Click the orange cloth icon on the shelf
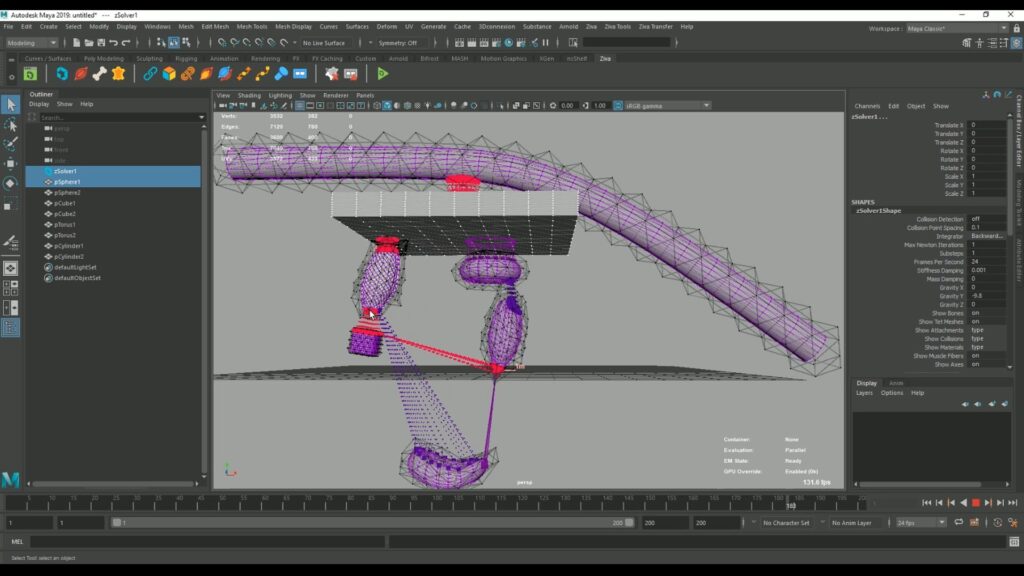Image resolution: width=1024 pixels, height=576 pixels. [118, 74]
